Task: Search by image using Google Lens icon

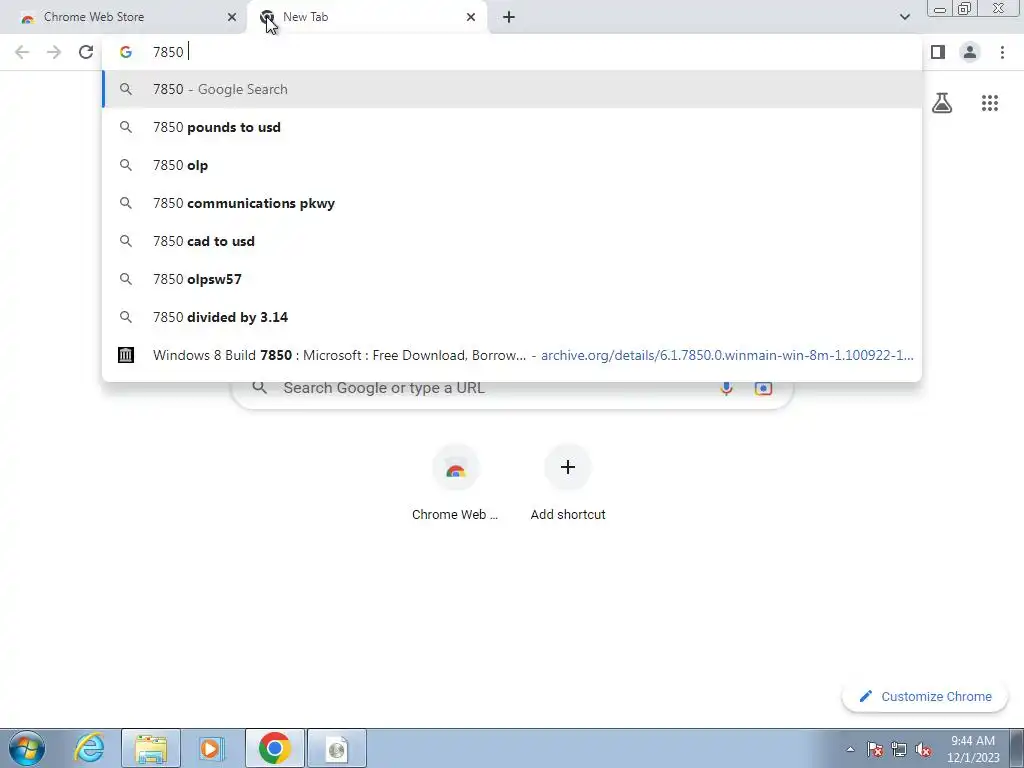Action: click(763, 388)
